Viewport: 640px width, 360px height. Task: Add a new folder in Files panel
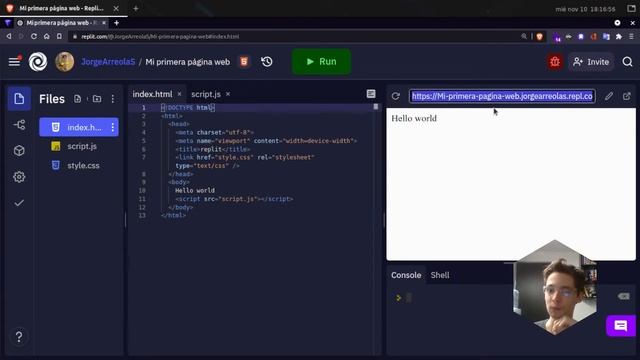[x=97, y=99]
